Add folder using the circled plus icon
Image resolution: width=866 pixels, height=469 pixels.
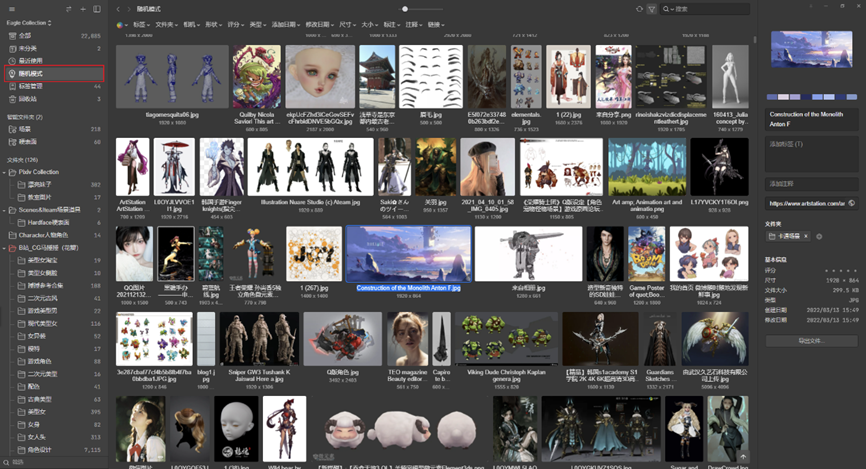click(819, 236)
